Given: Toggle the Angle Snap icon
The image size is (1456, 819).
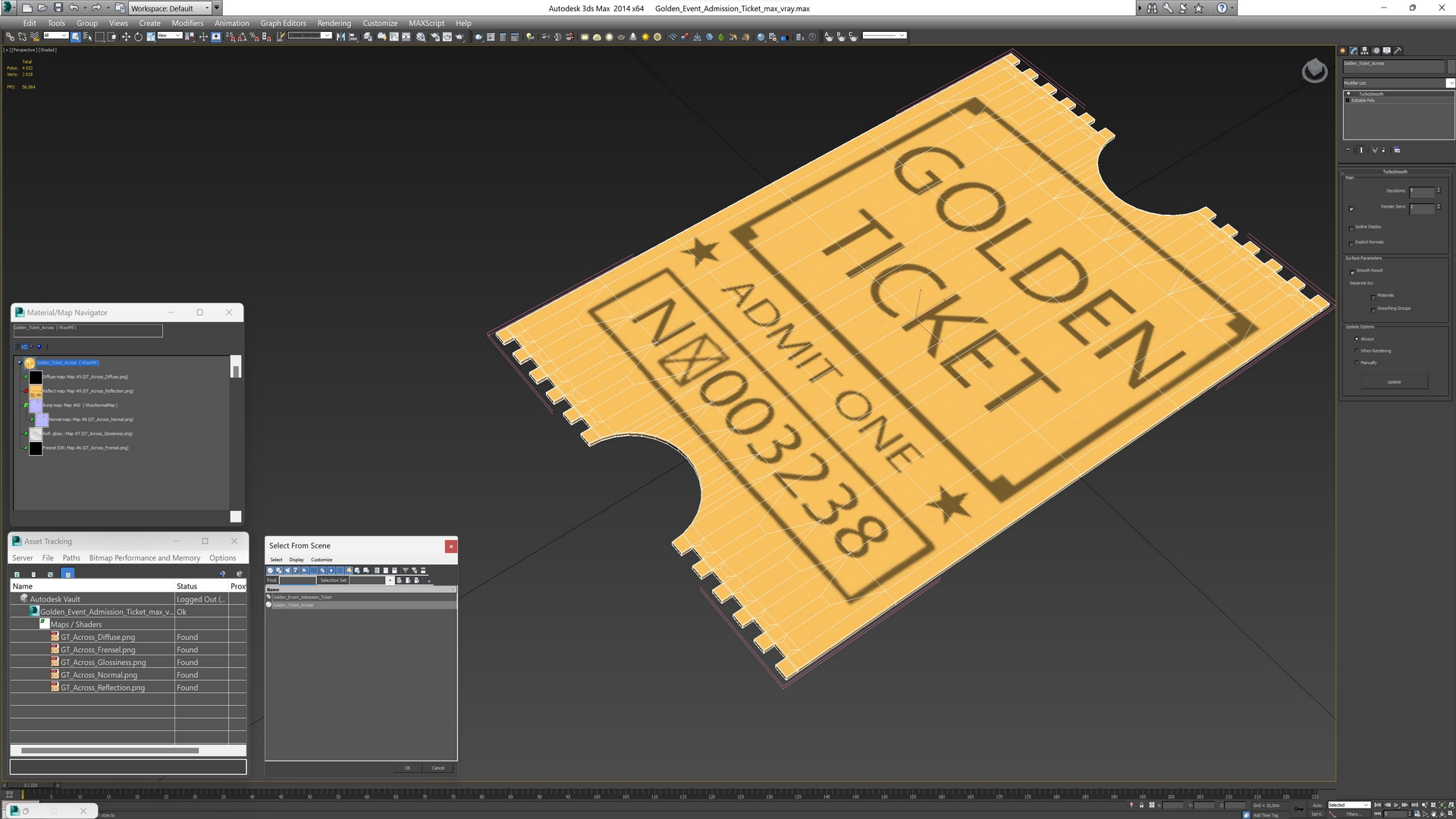Looking at the screenshot, I should point(242,36).
